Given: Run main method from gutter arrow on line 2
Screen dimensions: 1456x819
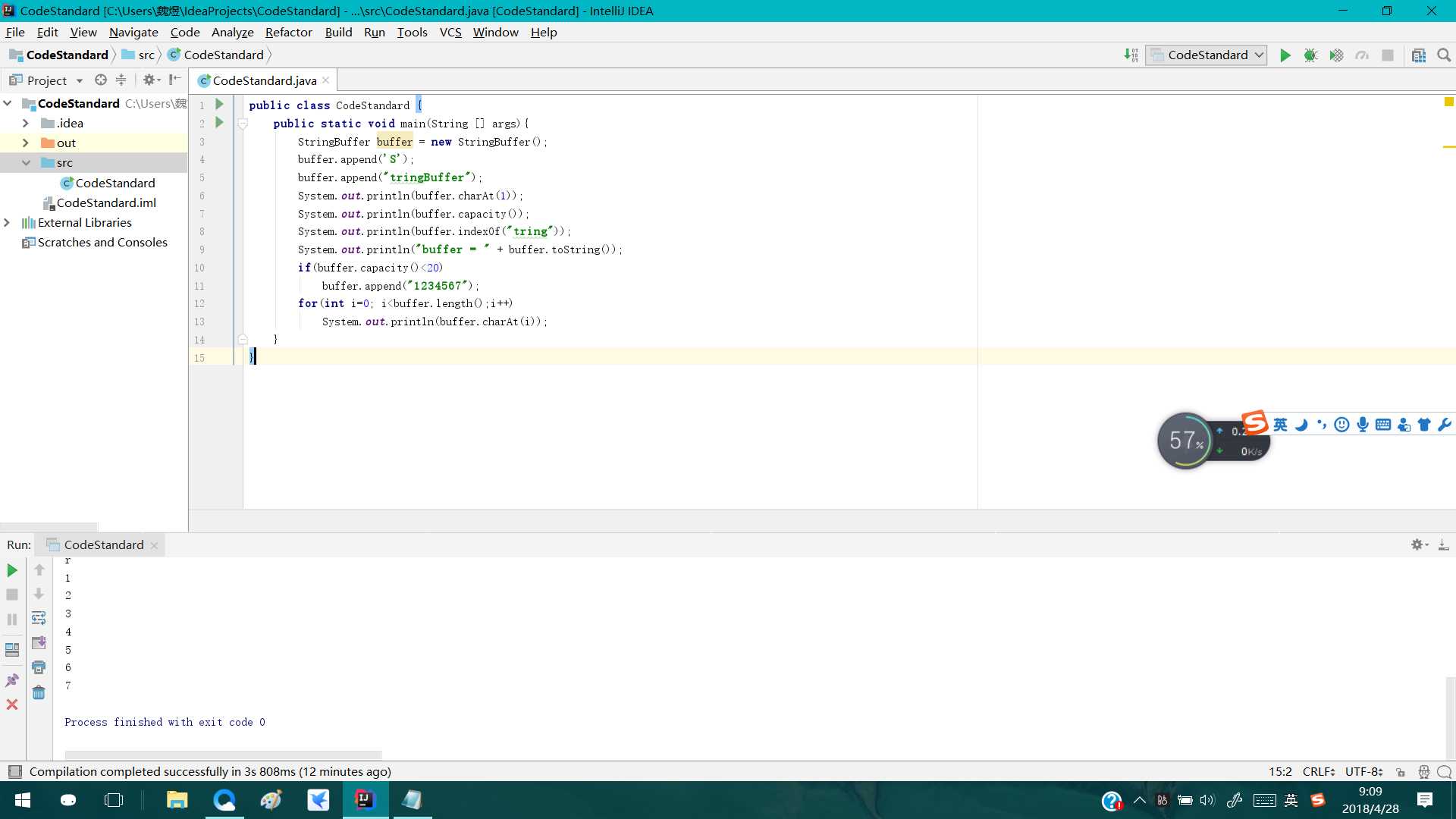Looking at the screenshot, I should click(x=219, y=123).
